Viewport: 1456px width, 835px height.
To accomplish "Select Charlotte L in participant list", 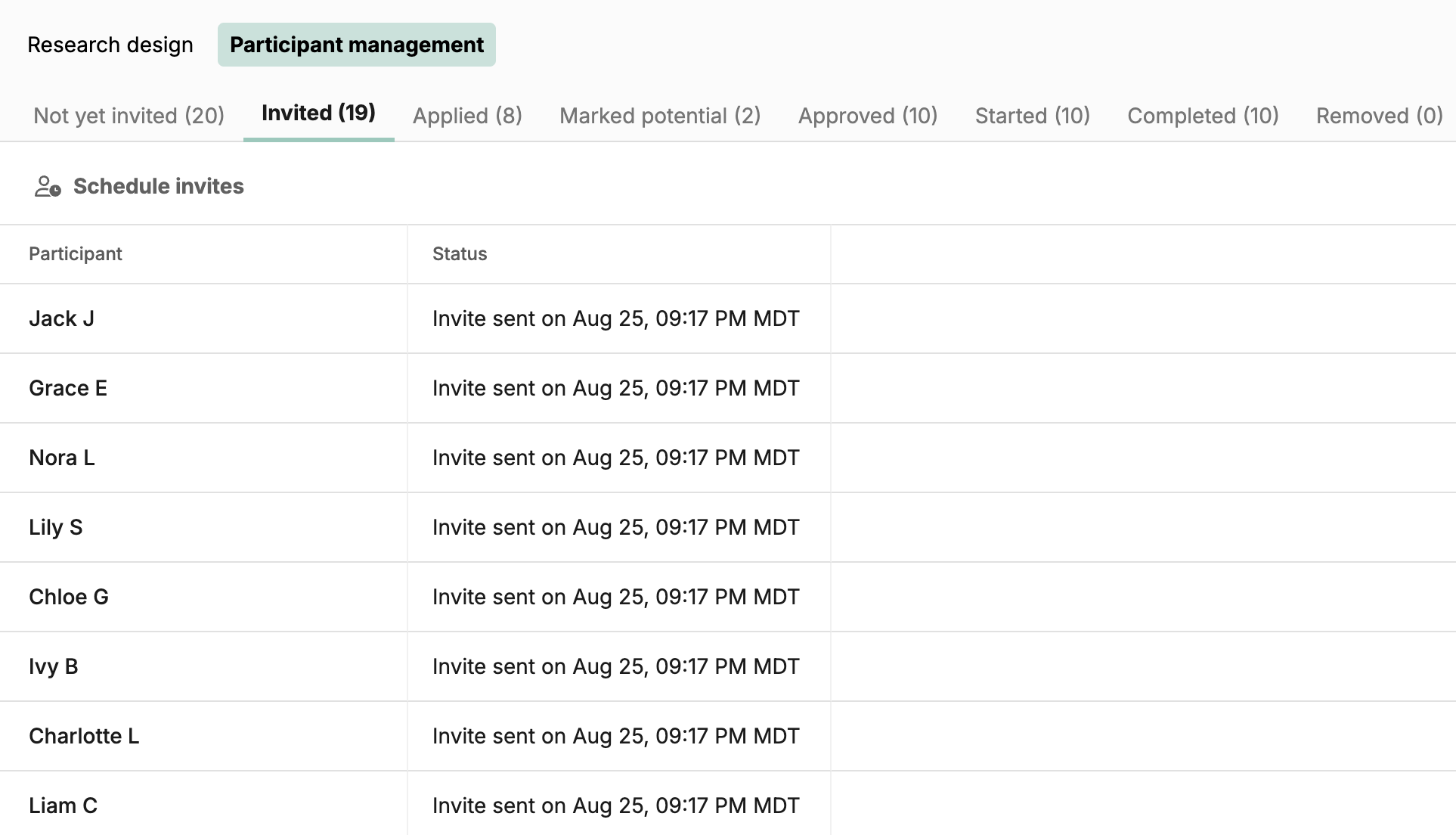I will click(84, 737).
